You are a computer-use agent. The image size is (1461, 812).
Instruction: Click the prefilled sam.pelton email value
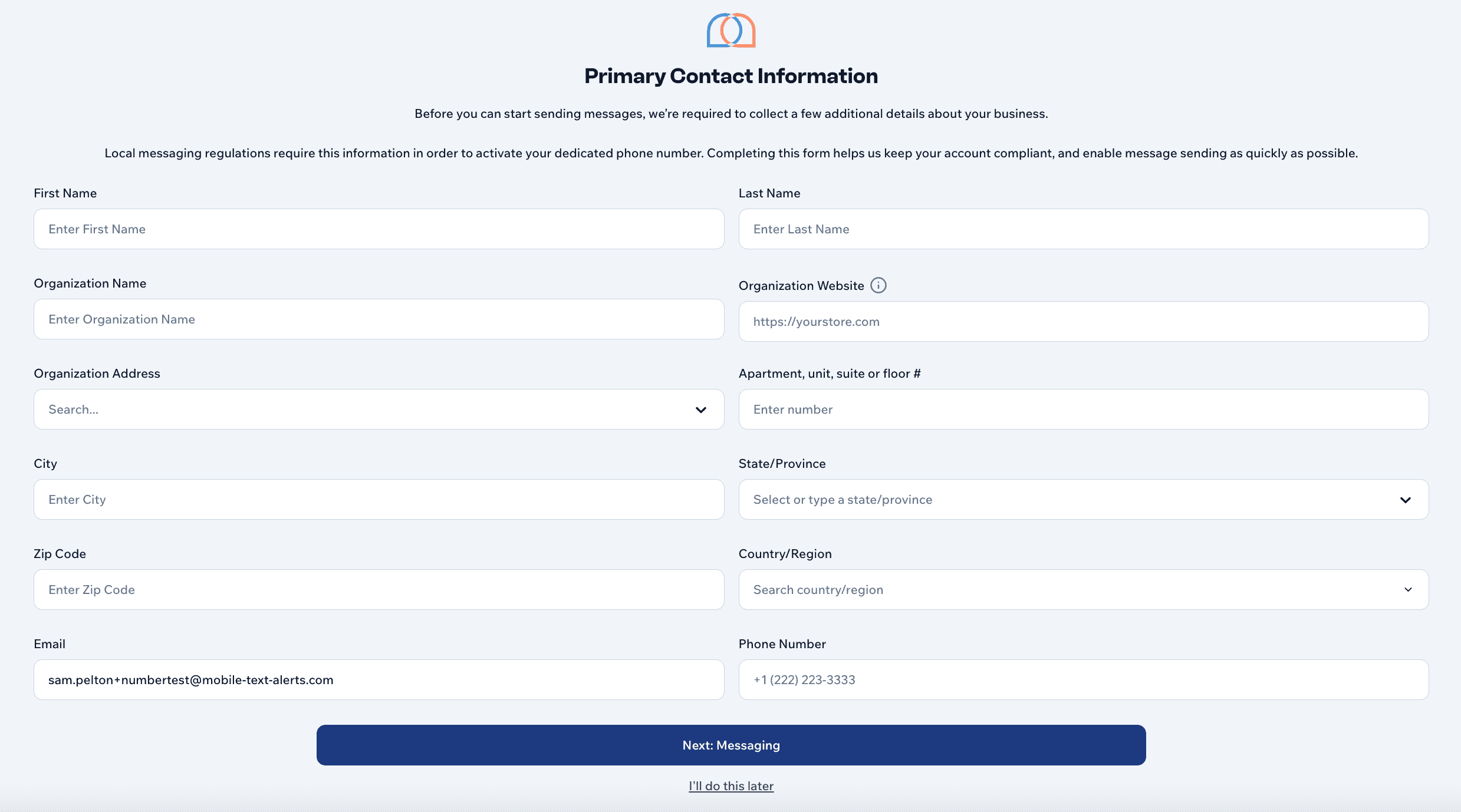[190, 679]
